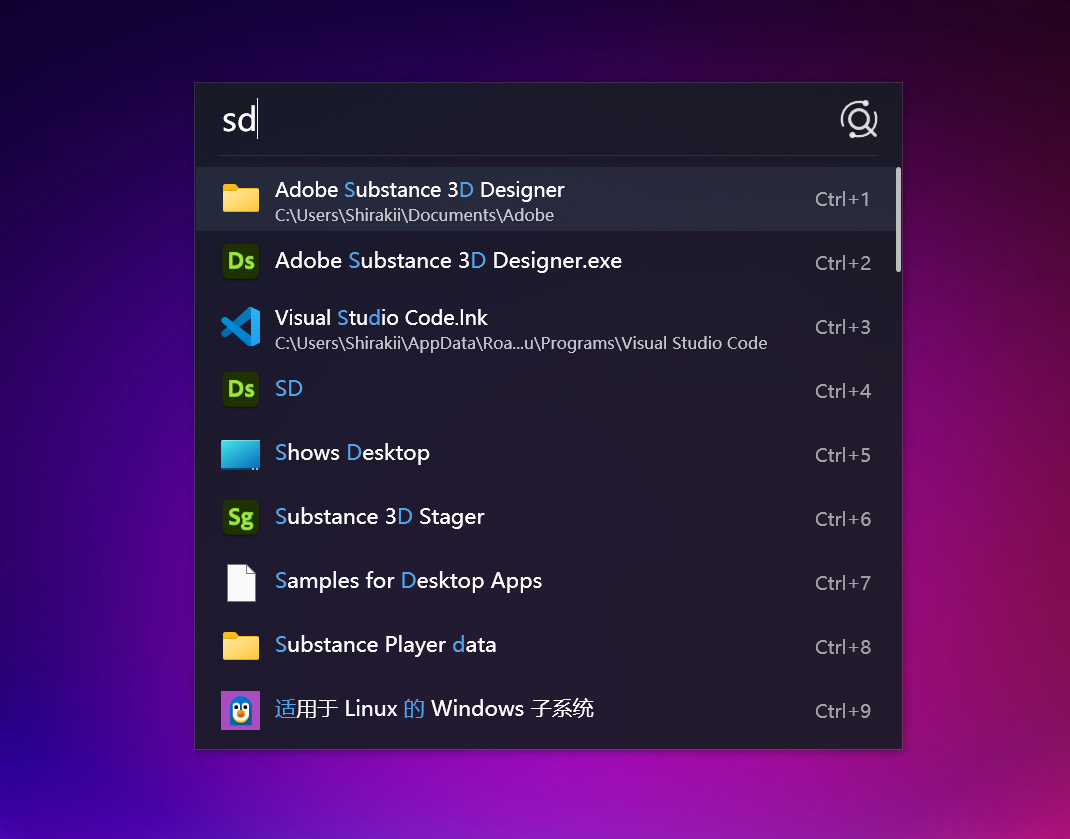Click the Visual Studio Code logo icon

click(x=240, y=327)
